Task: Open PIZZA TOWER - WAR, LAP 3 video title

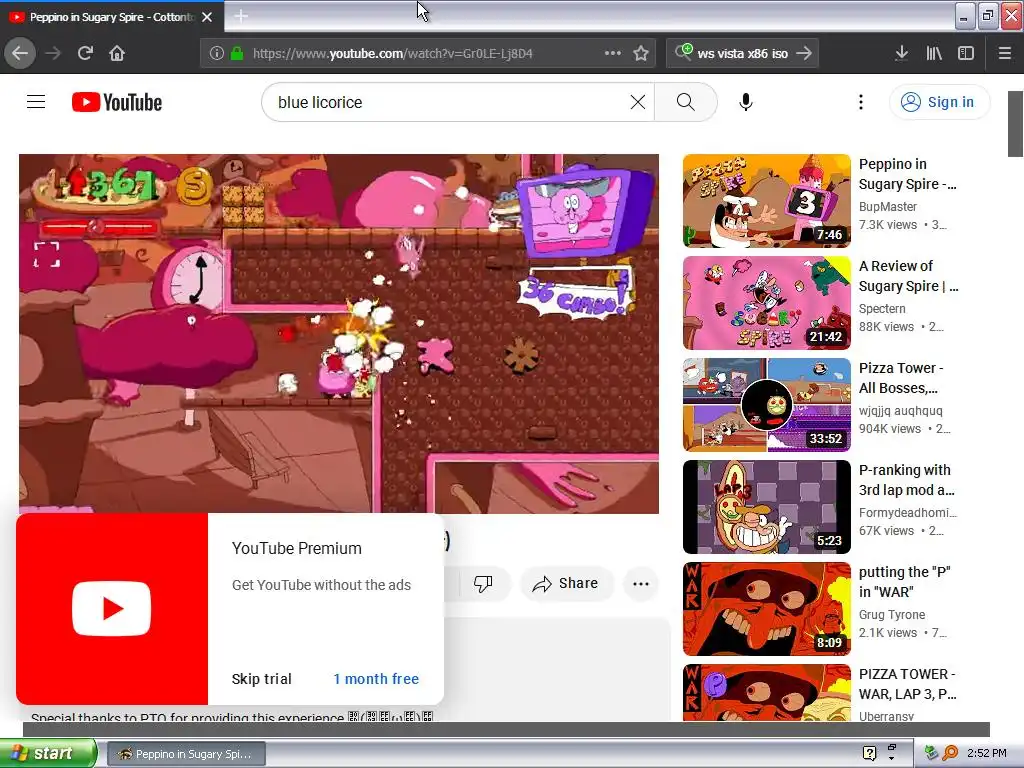Action: point(908,684)
